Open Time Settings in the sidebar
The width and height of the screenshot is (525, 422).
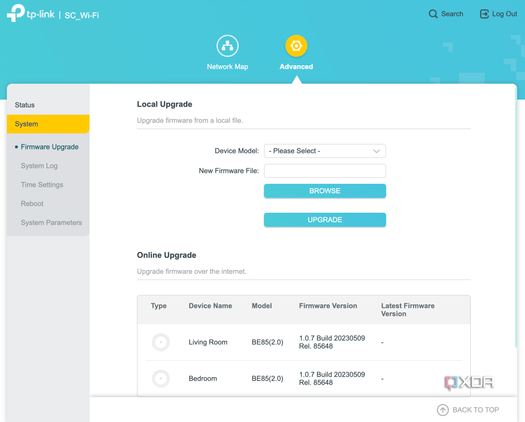(x=42, y=185)
